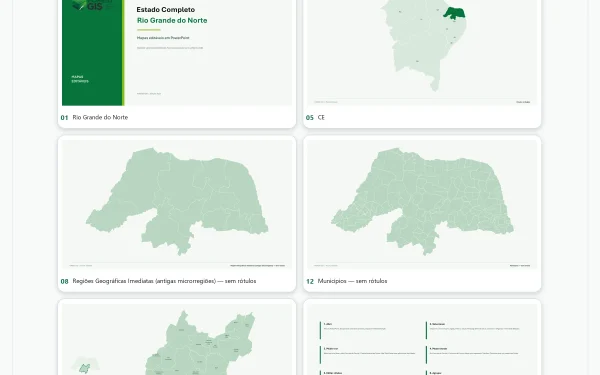This screenshot has height=375, width=600.
Task: Click the '05 CE' caption
Action: (315, 117)
